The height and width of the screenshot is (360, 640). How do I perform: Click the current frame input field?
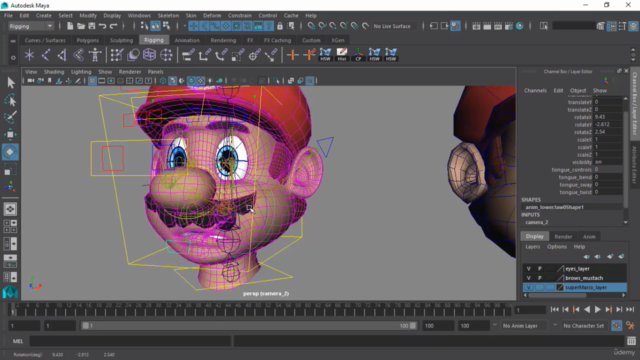530,310
